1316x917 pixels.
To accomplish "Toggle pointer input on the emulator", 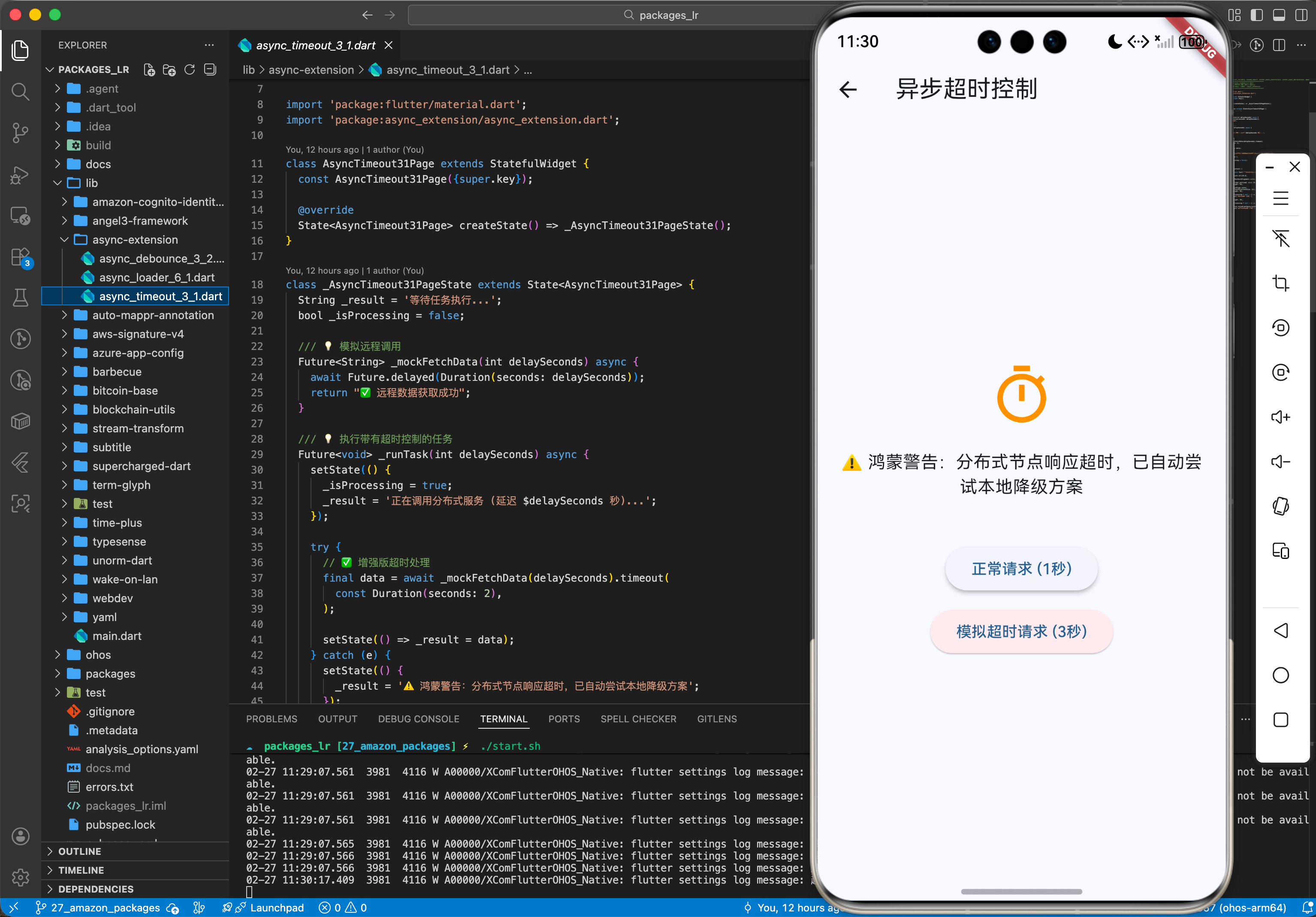I will pyautogui.click(x=1281, y=239).
